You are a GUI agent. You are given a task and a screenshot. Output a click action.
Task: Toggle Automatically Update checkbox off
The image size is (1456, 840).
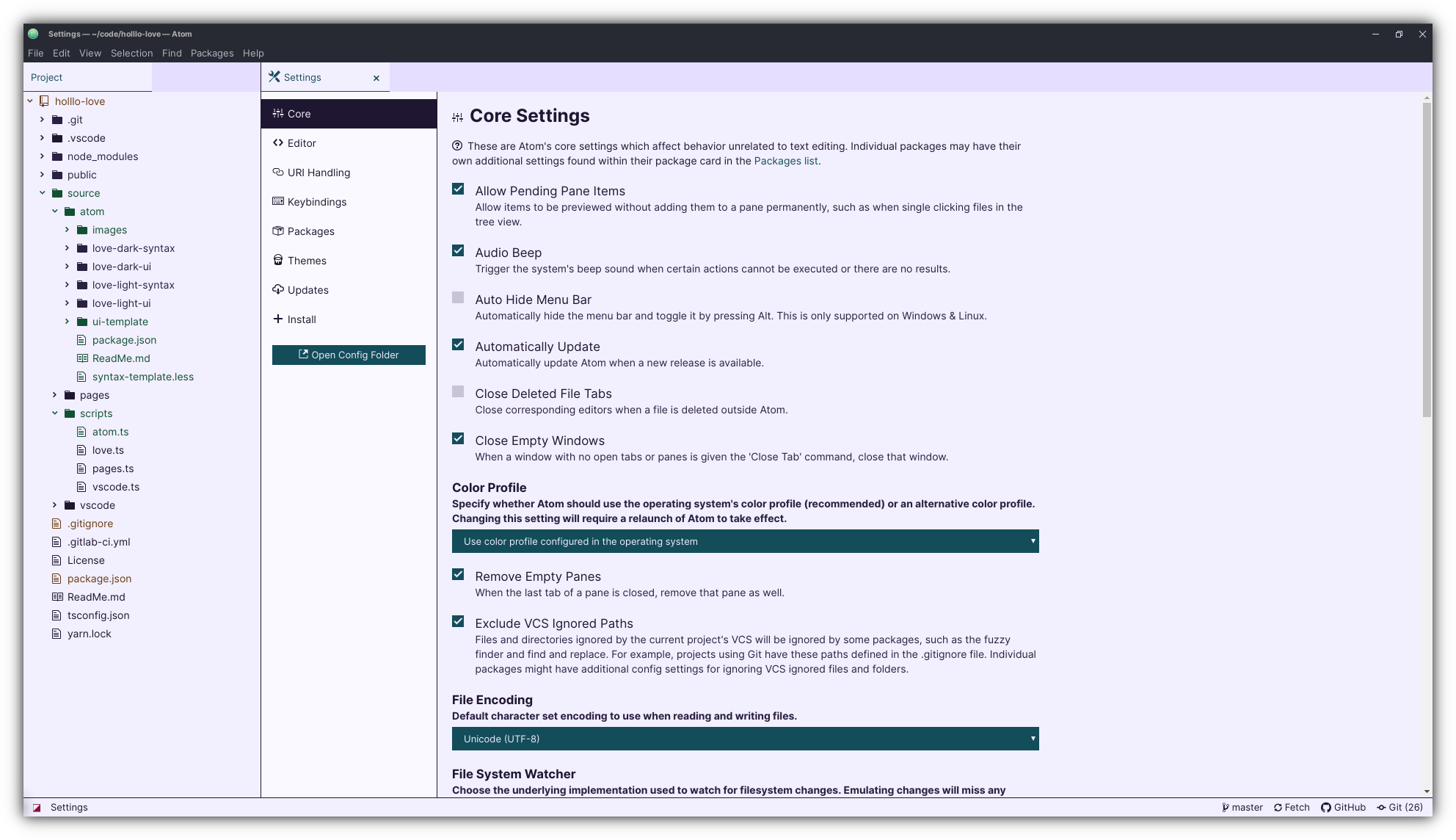pyautogui.click(x=458, y=345)
